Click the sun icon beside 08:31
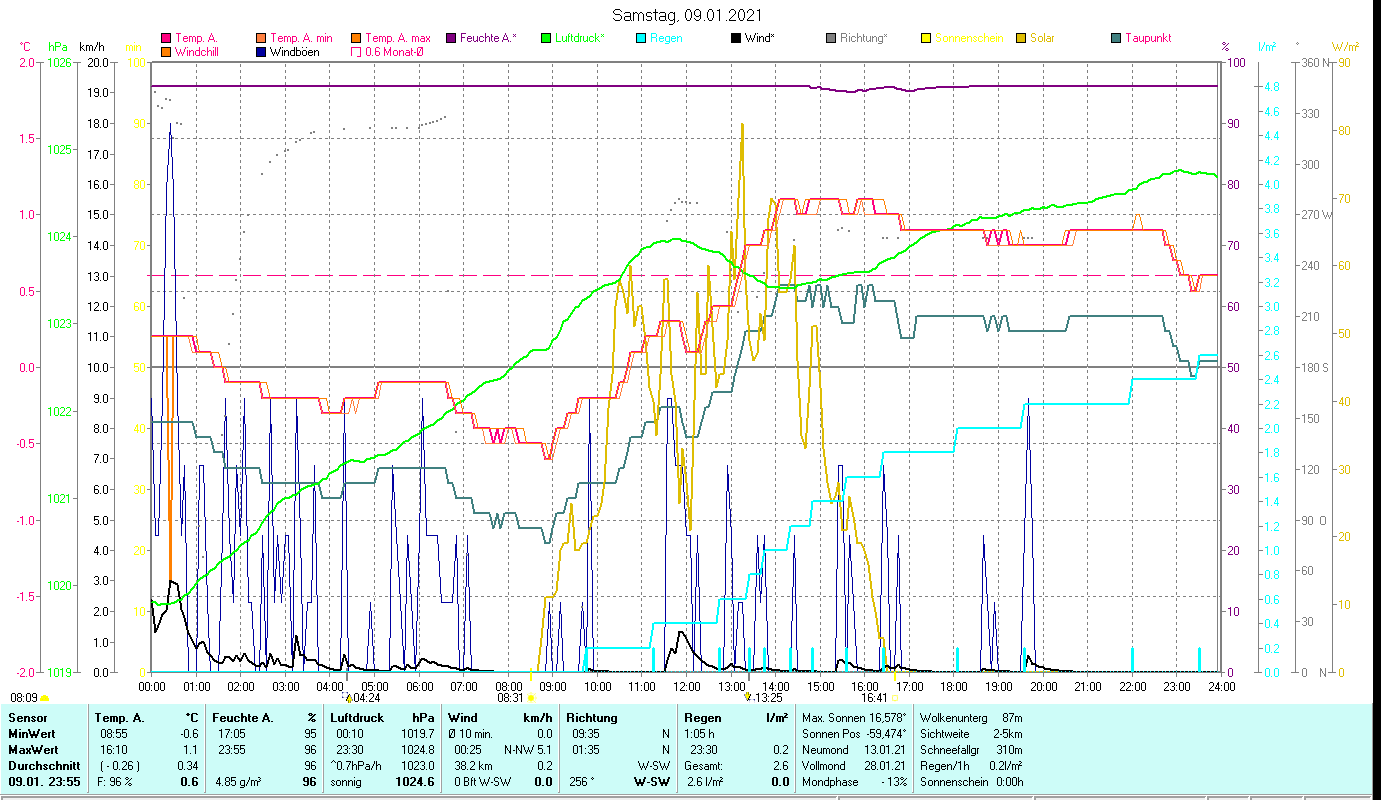 pos(531,698)
